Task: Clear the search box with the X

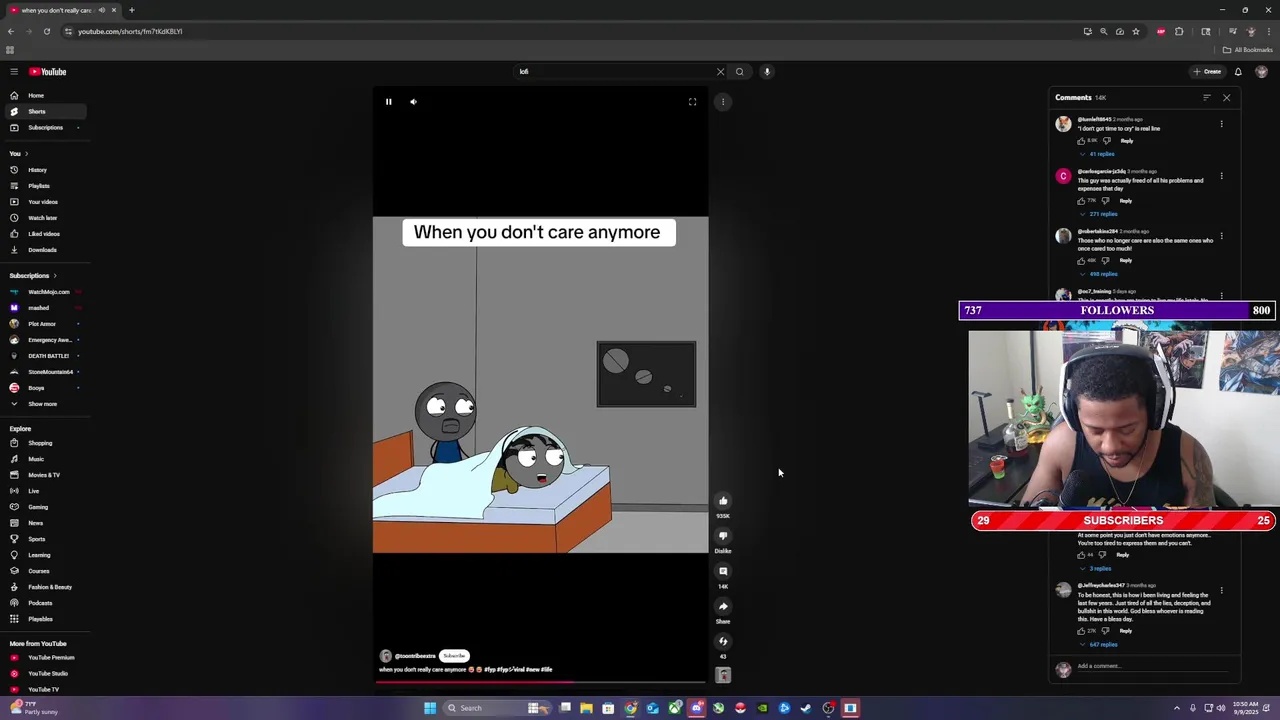Action: pyautogui.click(x=720, y=72)
